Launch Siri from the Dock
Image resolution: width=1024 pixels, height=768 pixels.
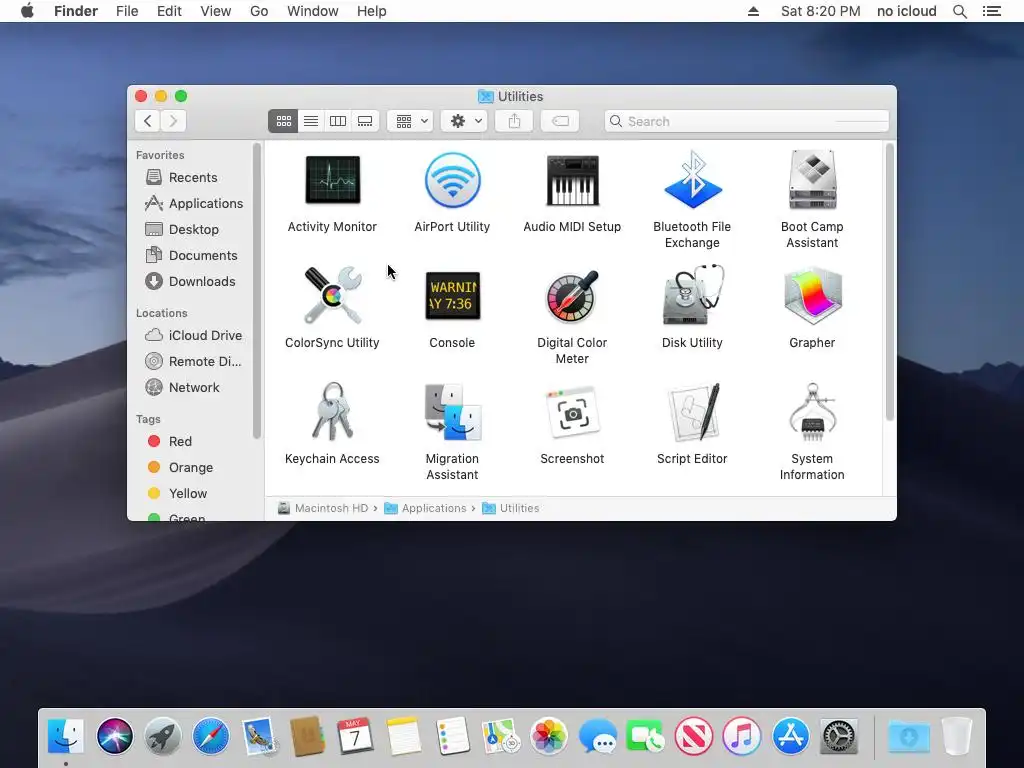(115, 736)
